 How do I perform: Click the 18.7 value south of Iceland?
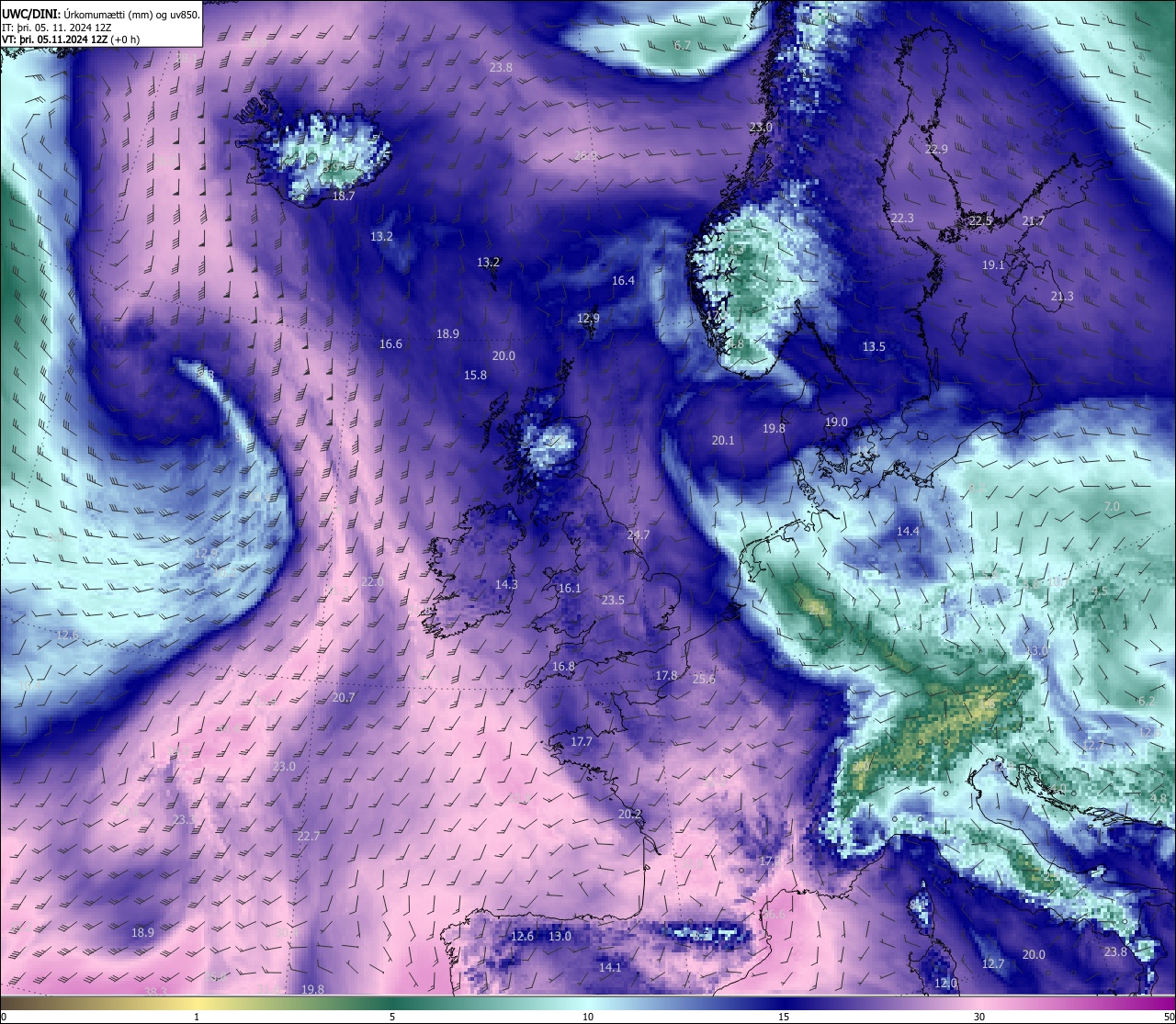coord(344,196)
